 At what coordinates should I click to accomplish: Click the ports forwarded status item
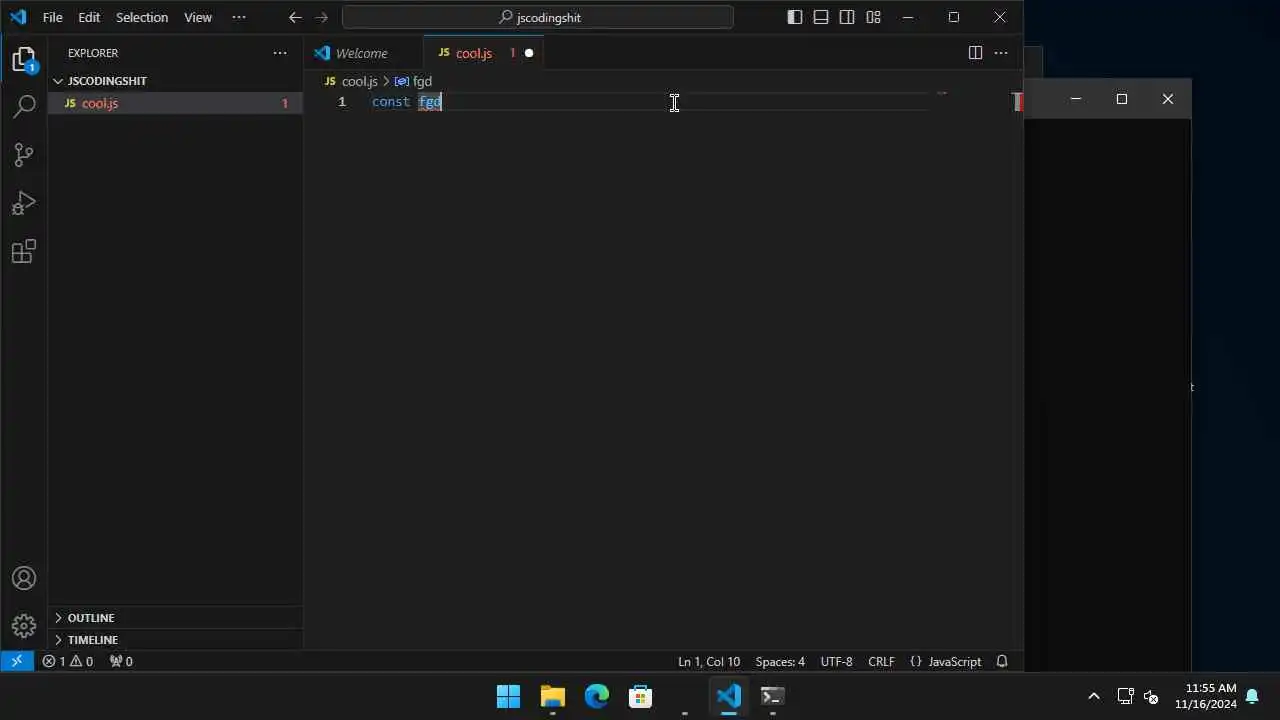(121, 661)
